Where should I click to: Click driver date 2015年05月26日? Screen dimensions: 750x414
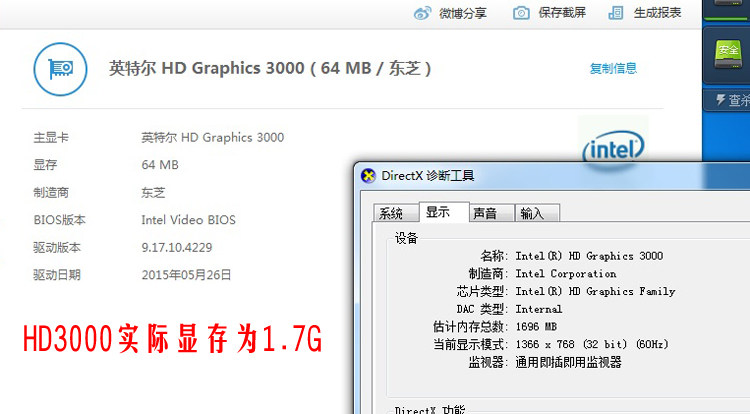click(x=186, y=275)
